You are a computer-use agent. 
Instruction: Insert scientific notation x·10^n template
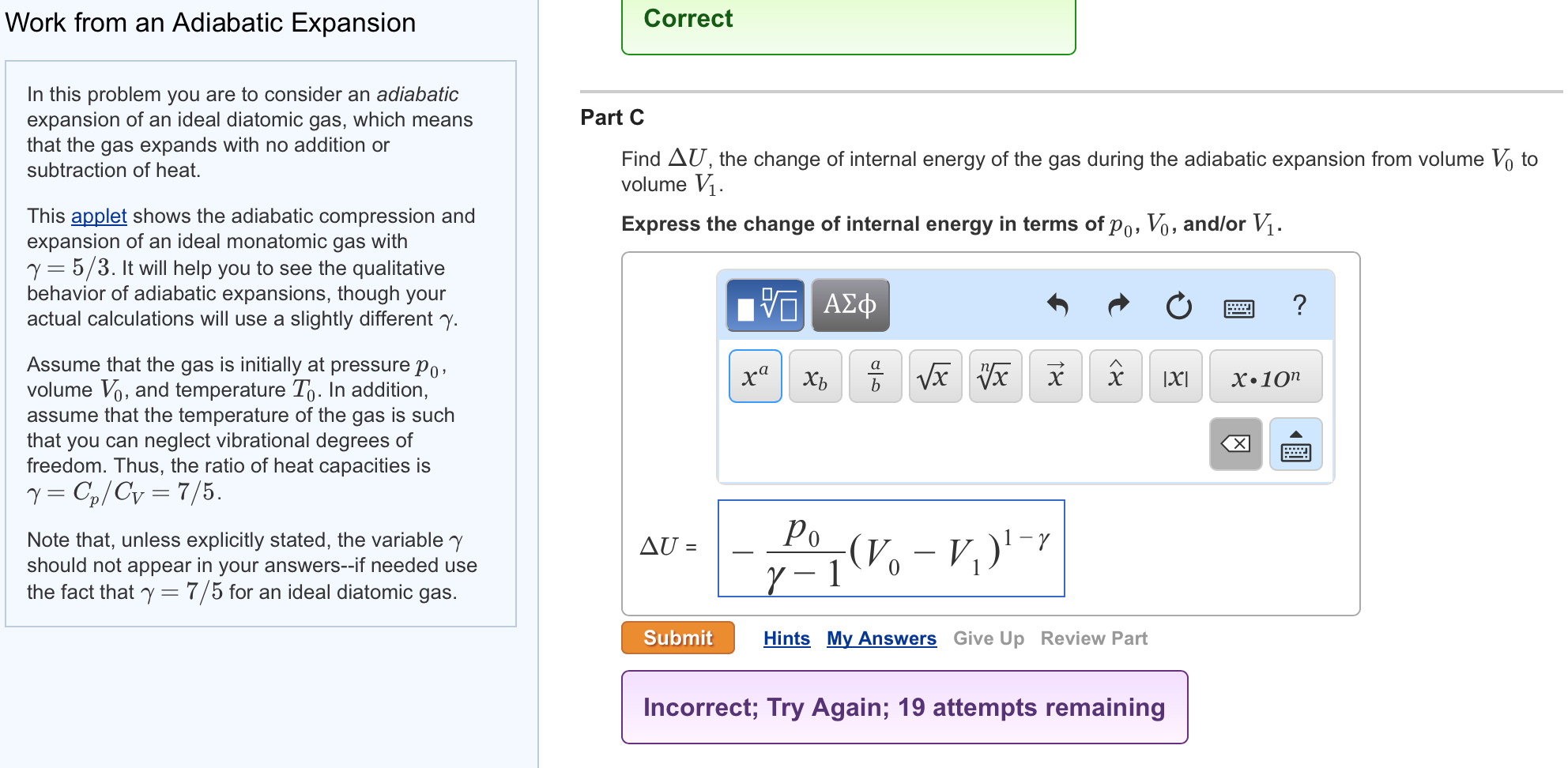coord(1266,376)
